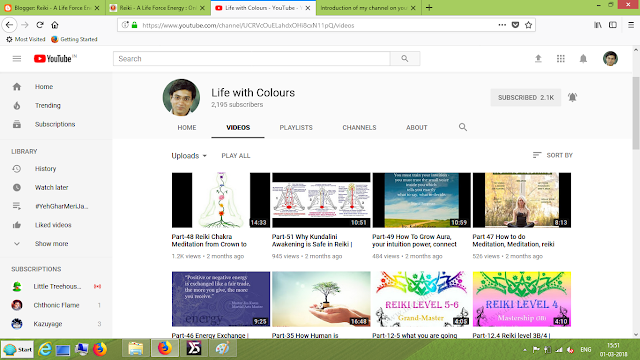The width and height of the screenshot is (640, 360).
Task: Save page to Pocket icon
Action: pos(516,25)
